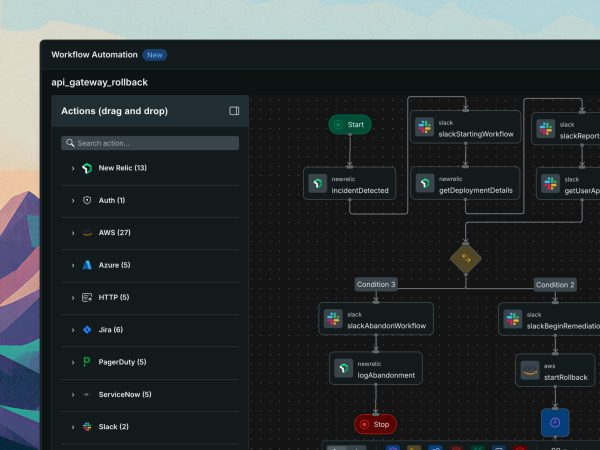Expand the Azure (5) chevron
This screenshot has height=450, width=600.
(73, 265)
